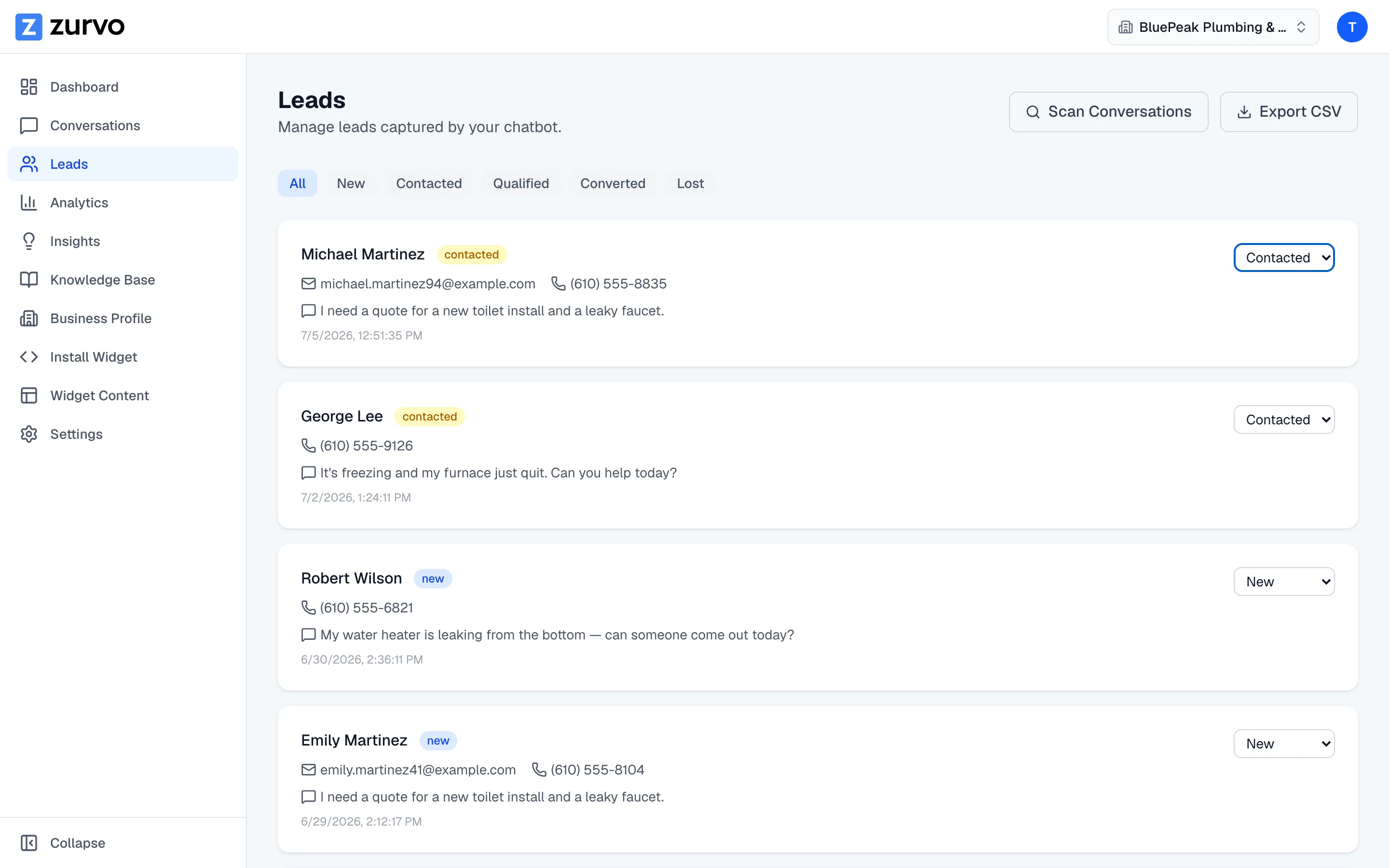Click the Michael Martinez lead name
The image size is (1389, 868).
pyautogui.click(x=362, y=254)
